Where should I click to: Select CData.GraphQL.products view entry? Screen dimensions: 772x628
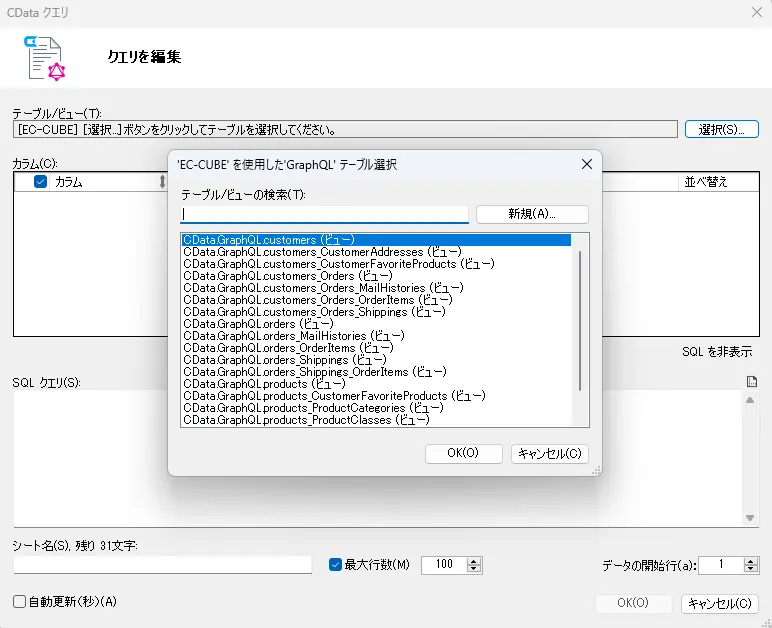pyautogui.click(x=264, y=384)
